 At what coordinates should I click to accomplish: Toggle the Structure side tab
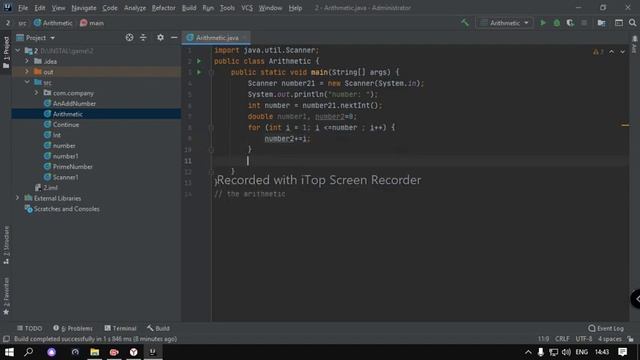(x=6, y=245)
